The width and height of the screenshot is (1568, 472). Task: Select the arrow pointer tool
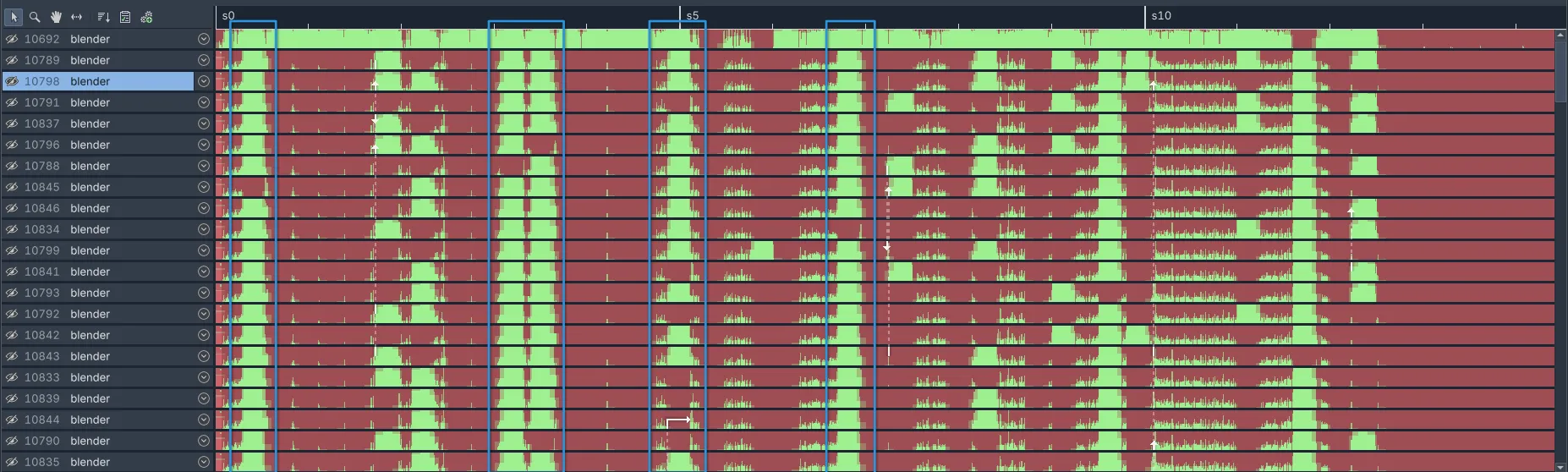tap(14, 17)
